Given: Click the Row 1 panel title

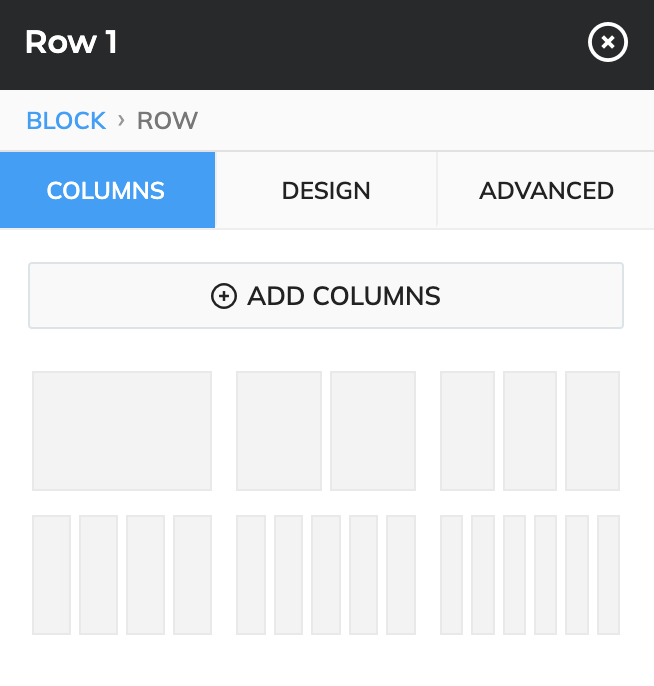Looking at the screenshot, I should click(x=71, y=43).
